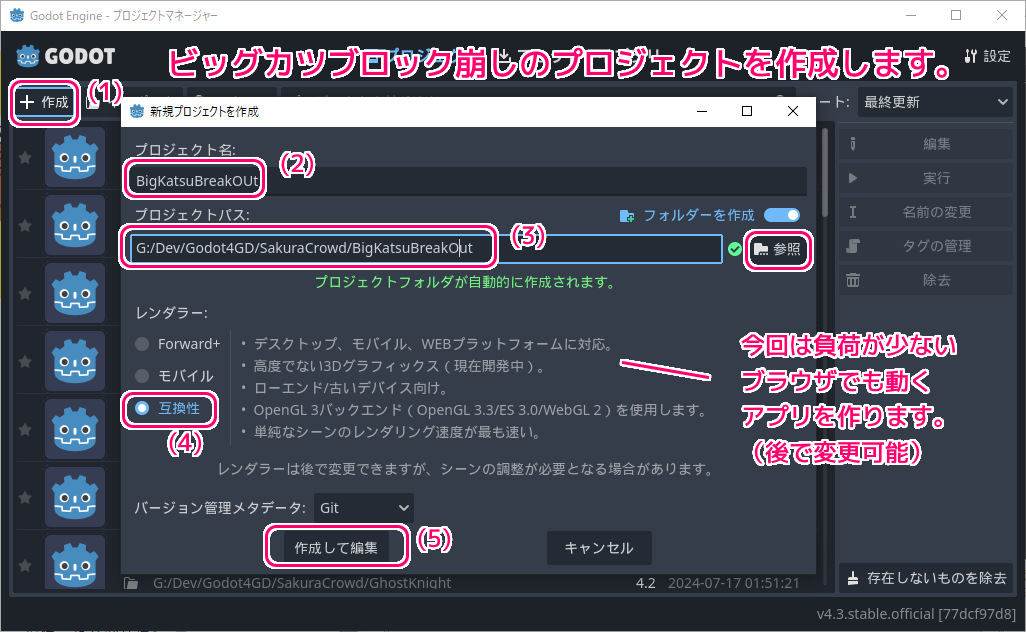This screenshot has height=632, width=1026.
Task: Minimize the 新規プロジェクトを作成 dialog
Action: click(x=702, y=111)
